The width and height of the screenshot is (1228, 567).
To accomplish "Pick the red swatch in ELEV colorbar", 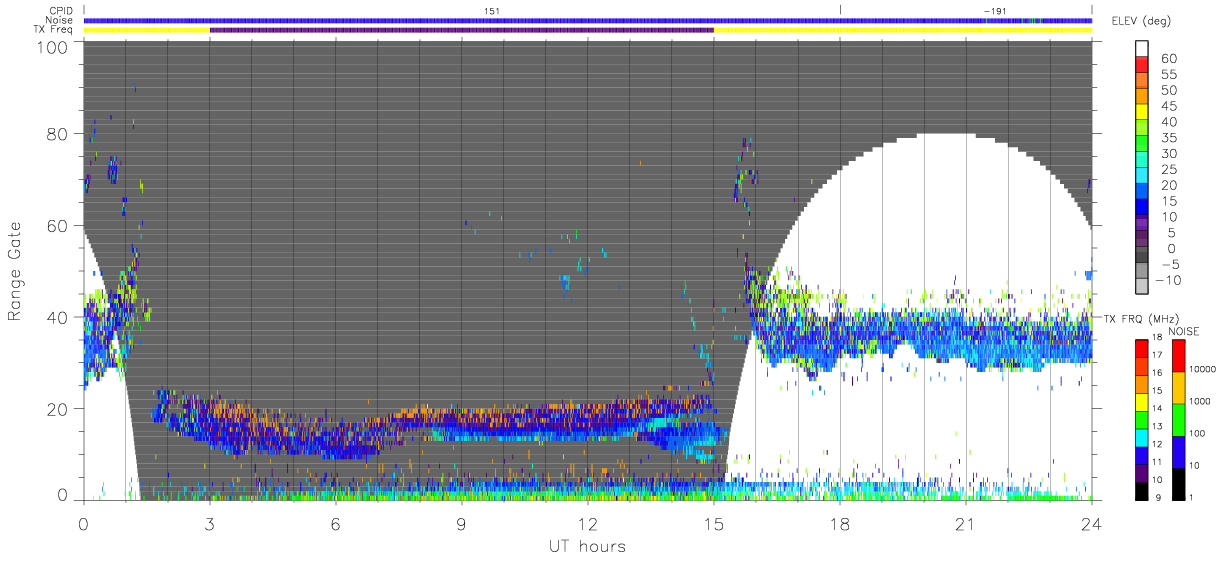I will 1143,64.
